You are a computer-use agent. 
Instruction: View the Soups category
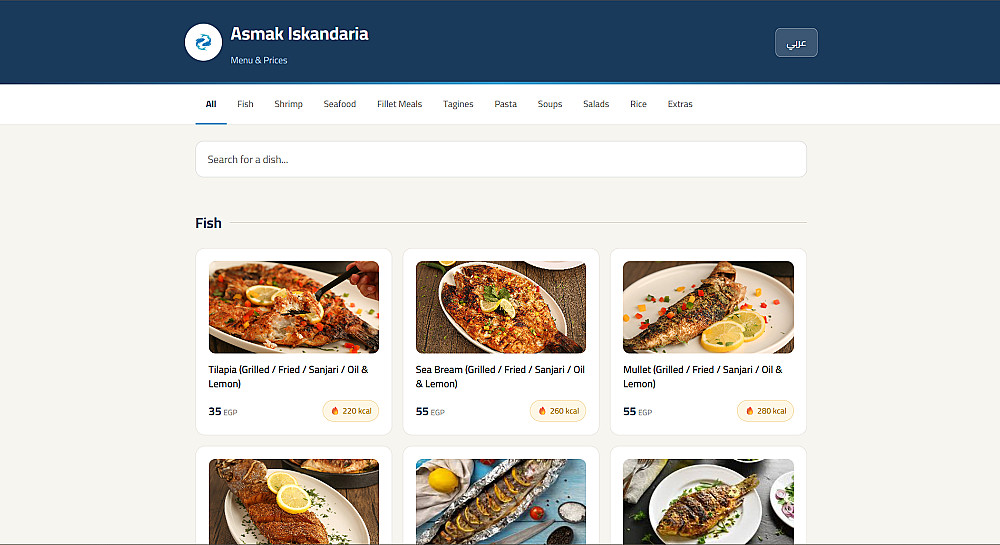pos(550,104)
